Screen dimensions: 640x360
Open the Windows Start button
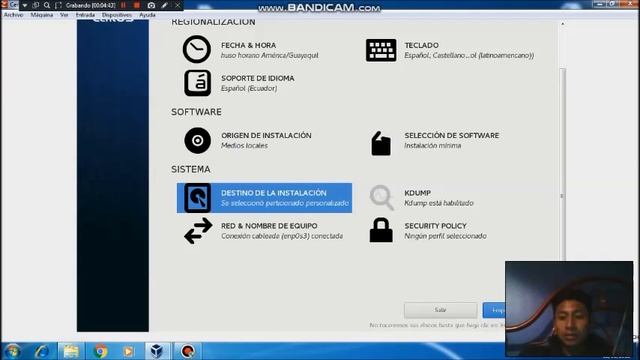pos(12,351)
